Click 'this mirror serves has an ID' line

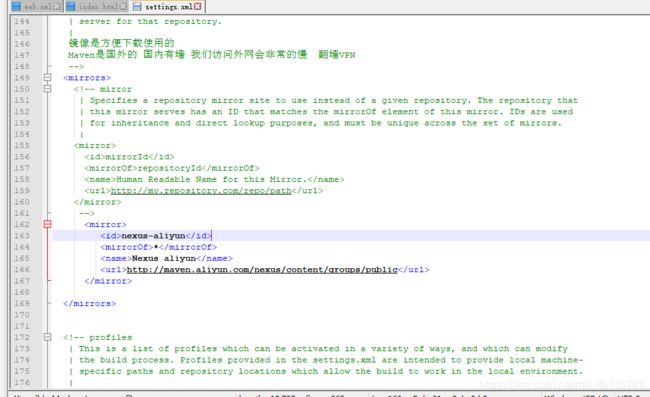pos(331,111)
